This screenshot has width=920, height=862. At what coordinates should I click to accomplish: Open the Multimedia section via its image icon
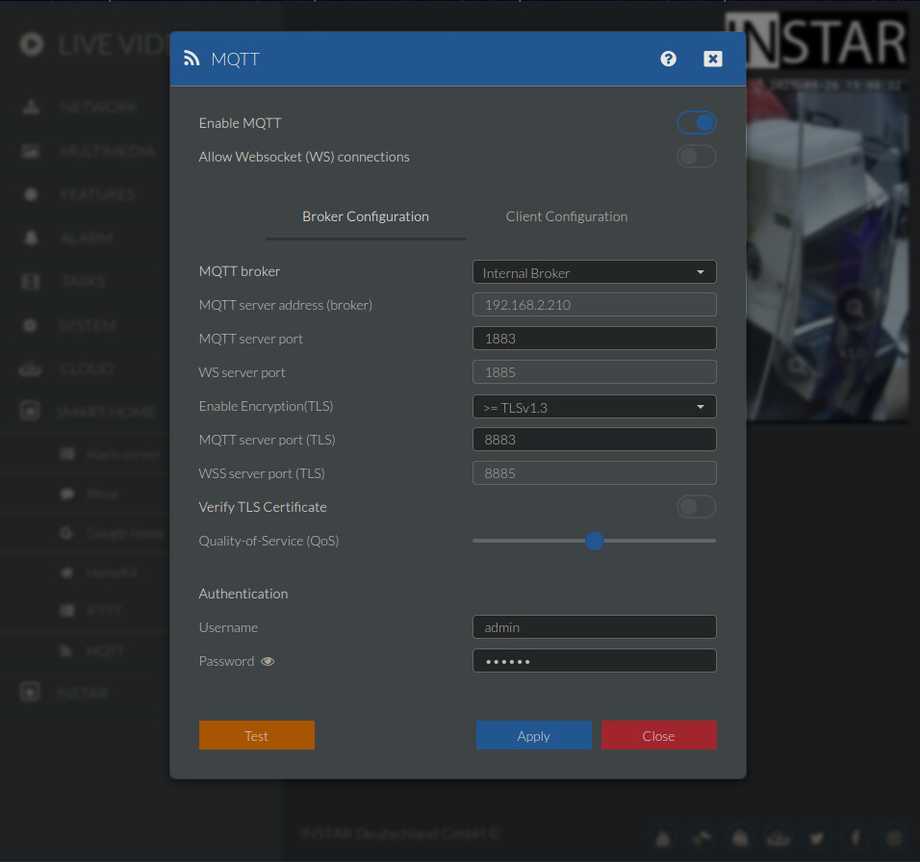tap(33, 150)
